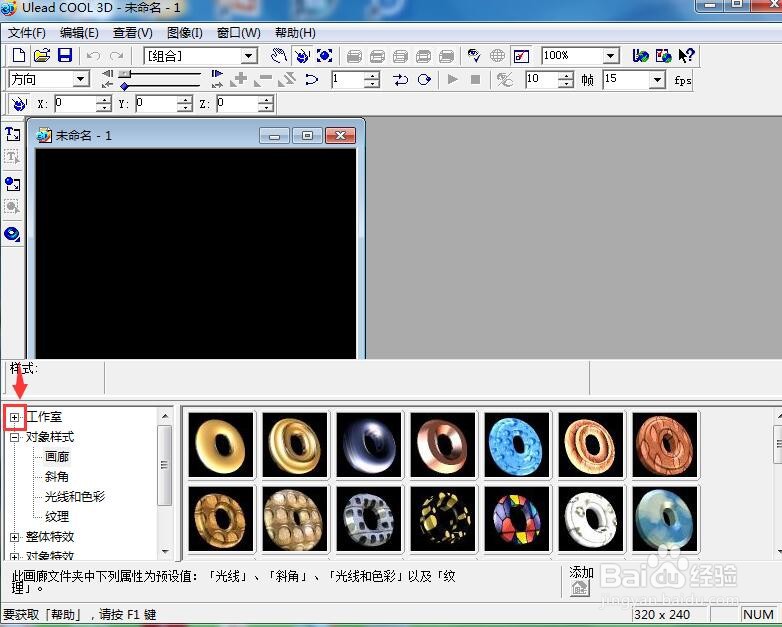Click the Reverse key frames icon

(287, 79)
